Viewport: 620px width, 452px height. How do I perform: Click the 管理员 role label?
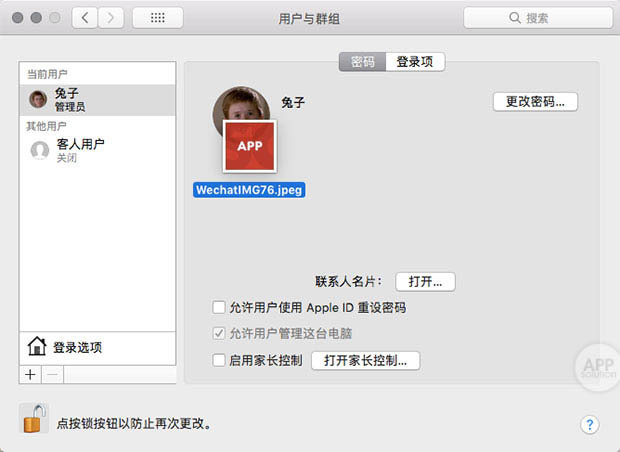pos(70,107)
